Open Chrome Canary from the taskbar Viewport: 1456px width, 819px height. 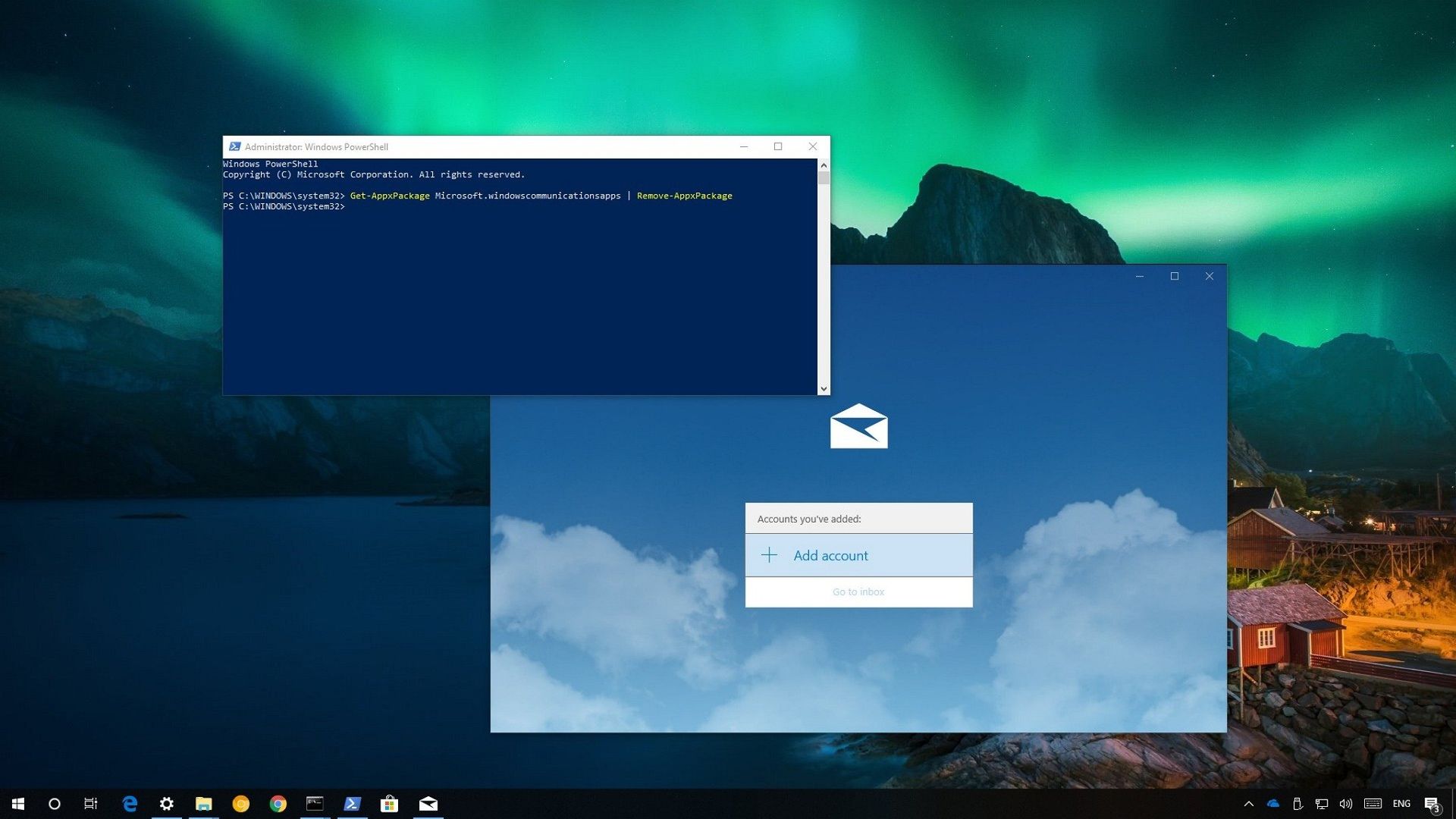pyautogui.click(x=240, y=803)
